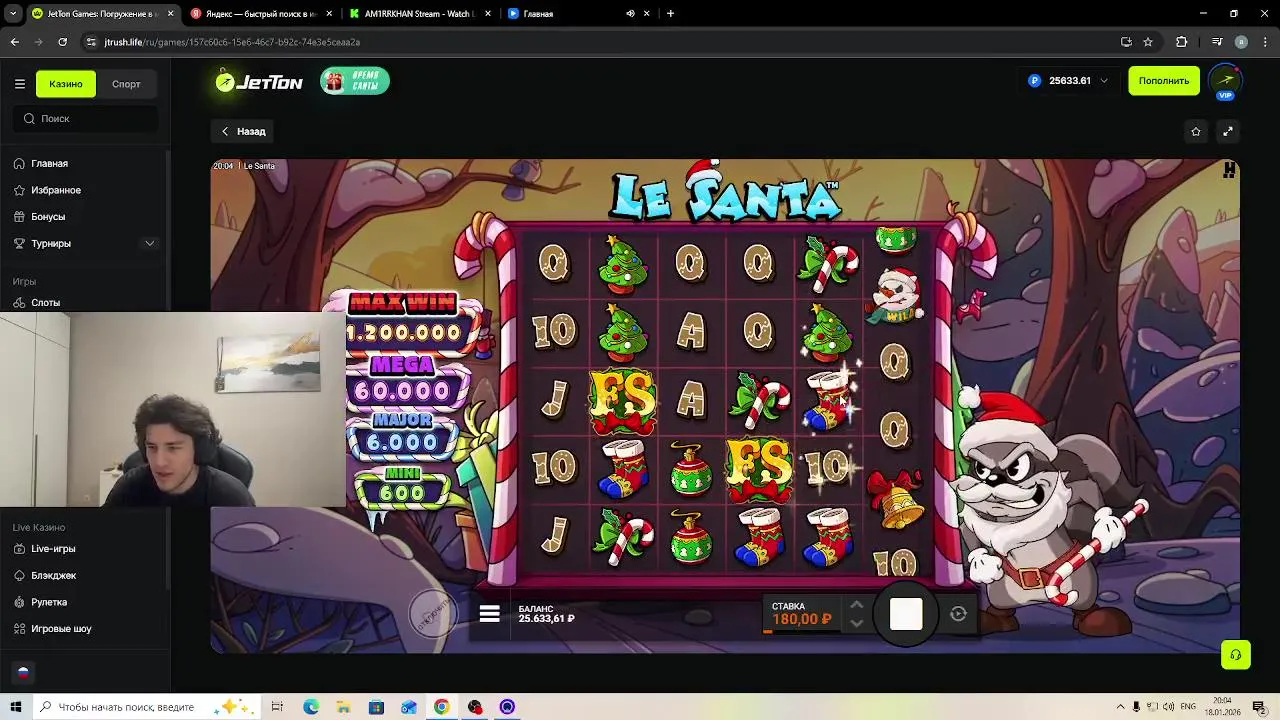Add game to favorites with star icon

click(1196, 131)
